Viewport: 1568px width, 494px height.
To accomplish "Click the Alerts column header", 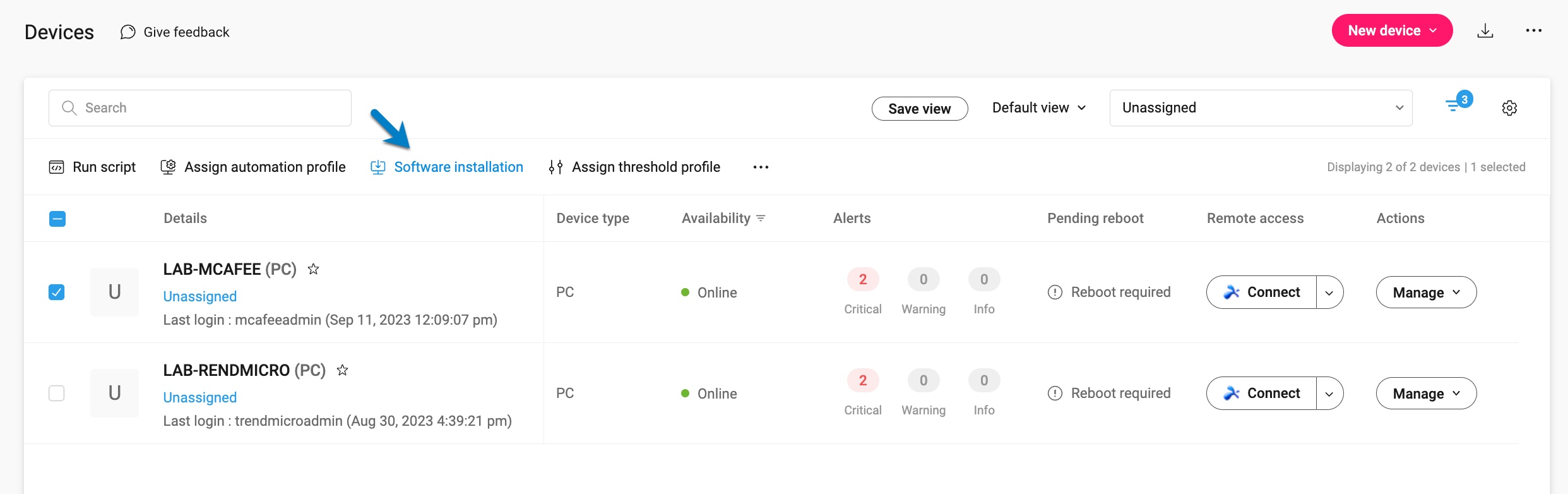I will pos(852,219).
